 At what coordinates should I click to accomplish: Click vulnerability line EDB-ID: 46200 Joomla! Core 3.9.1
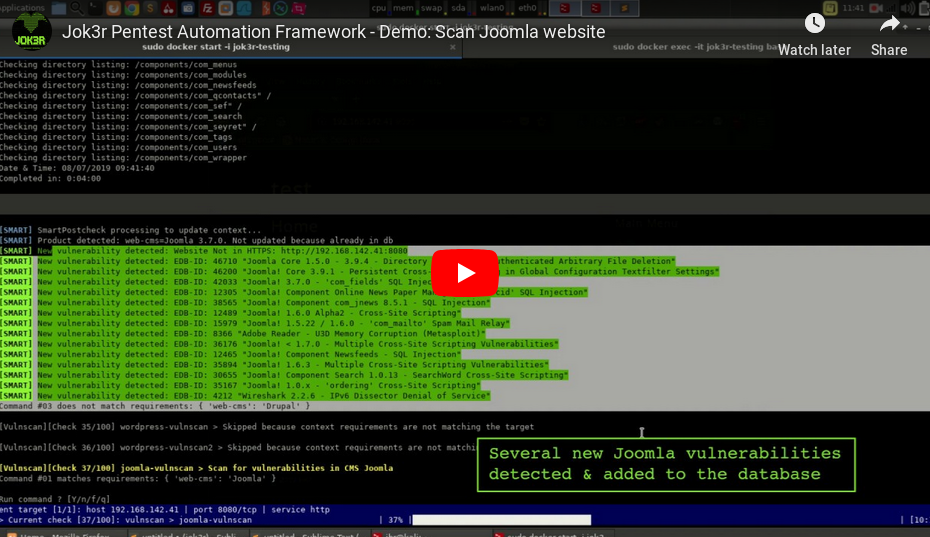359,271
